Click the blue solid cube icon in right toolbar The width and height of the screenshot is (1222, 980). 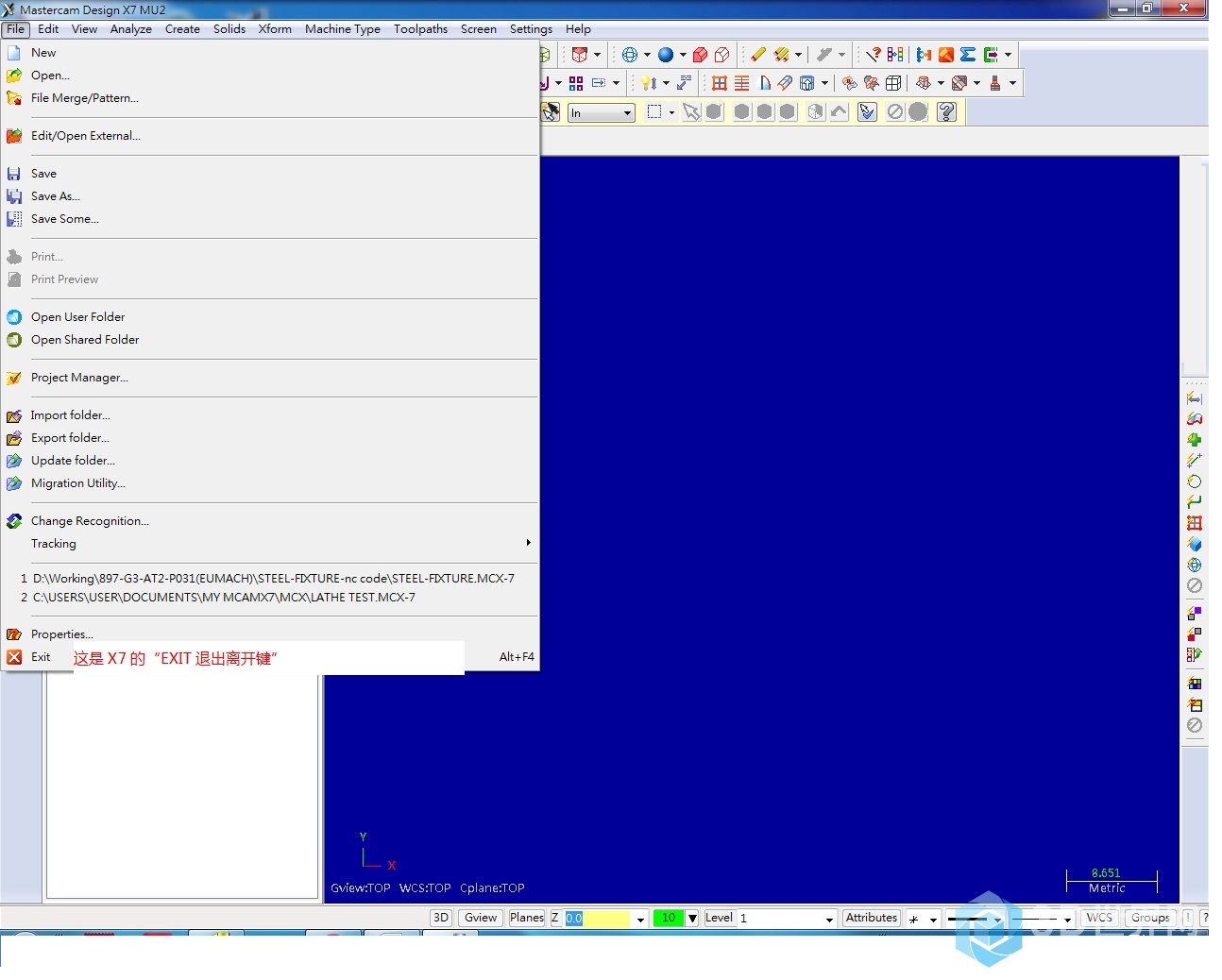coord(1195,544)
